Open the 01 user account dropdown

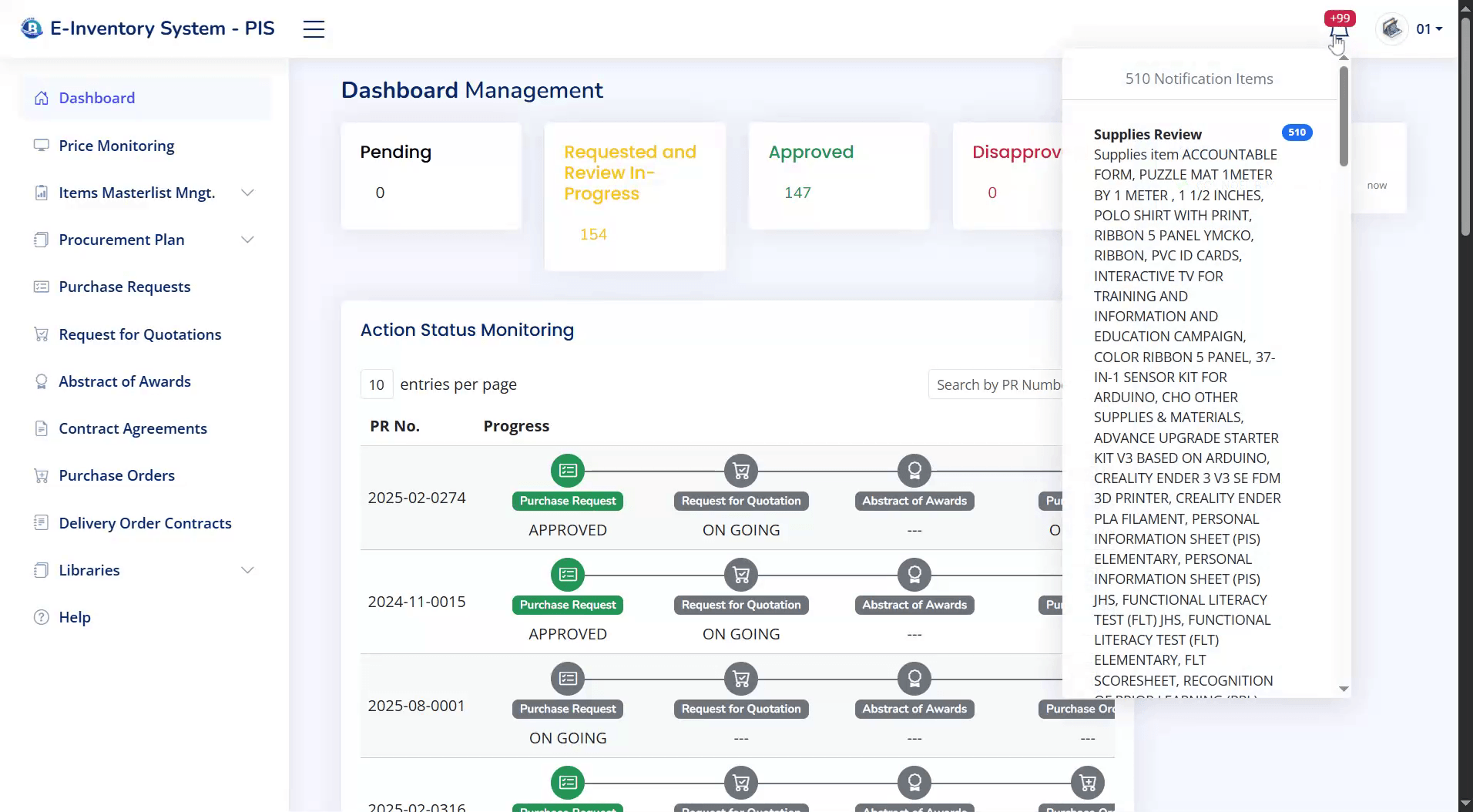(1429, 29)
